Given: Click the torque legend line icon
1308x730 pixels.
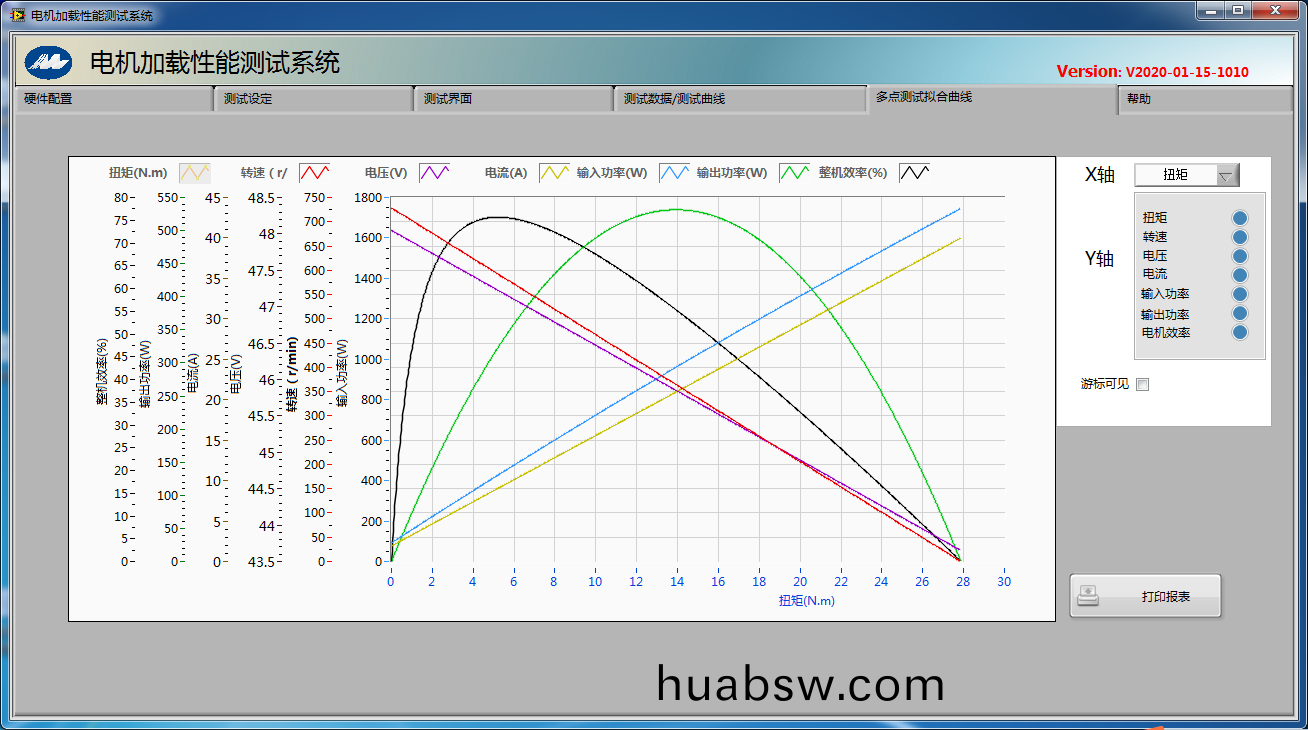Looking at the screenshot, I should point(195,173).
